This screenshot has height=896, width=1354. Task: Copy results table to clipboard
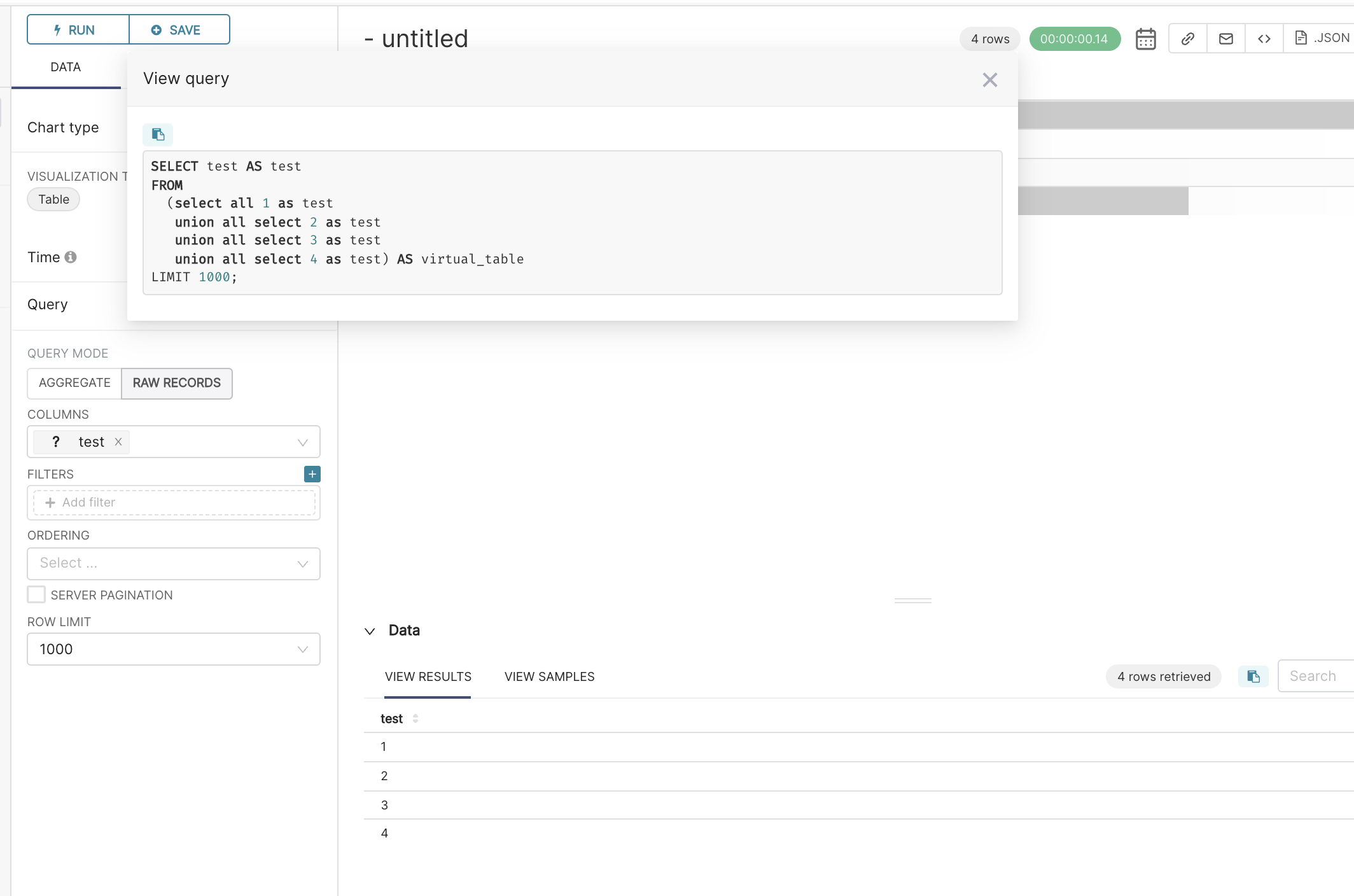pos(1253,676)
